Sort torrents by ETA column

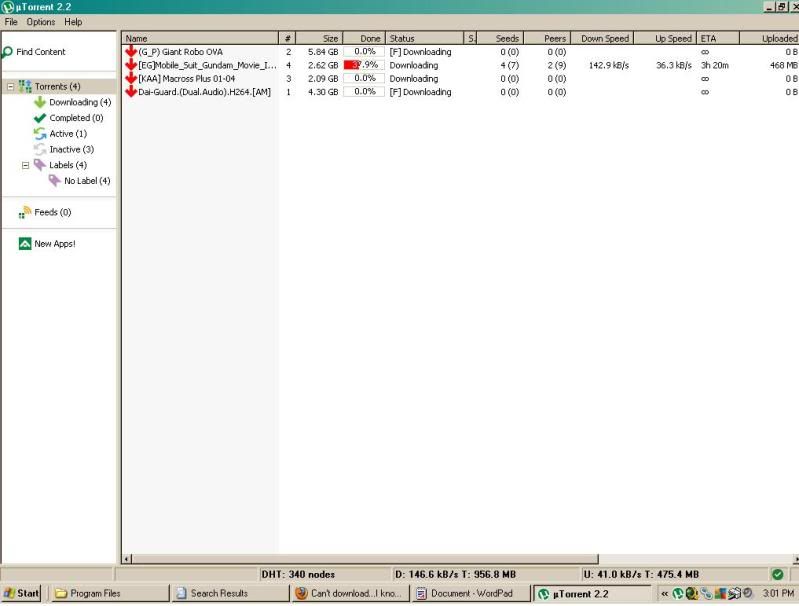[718, 38]
